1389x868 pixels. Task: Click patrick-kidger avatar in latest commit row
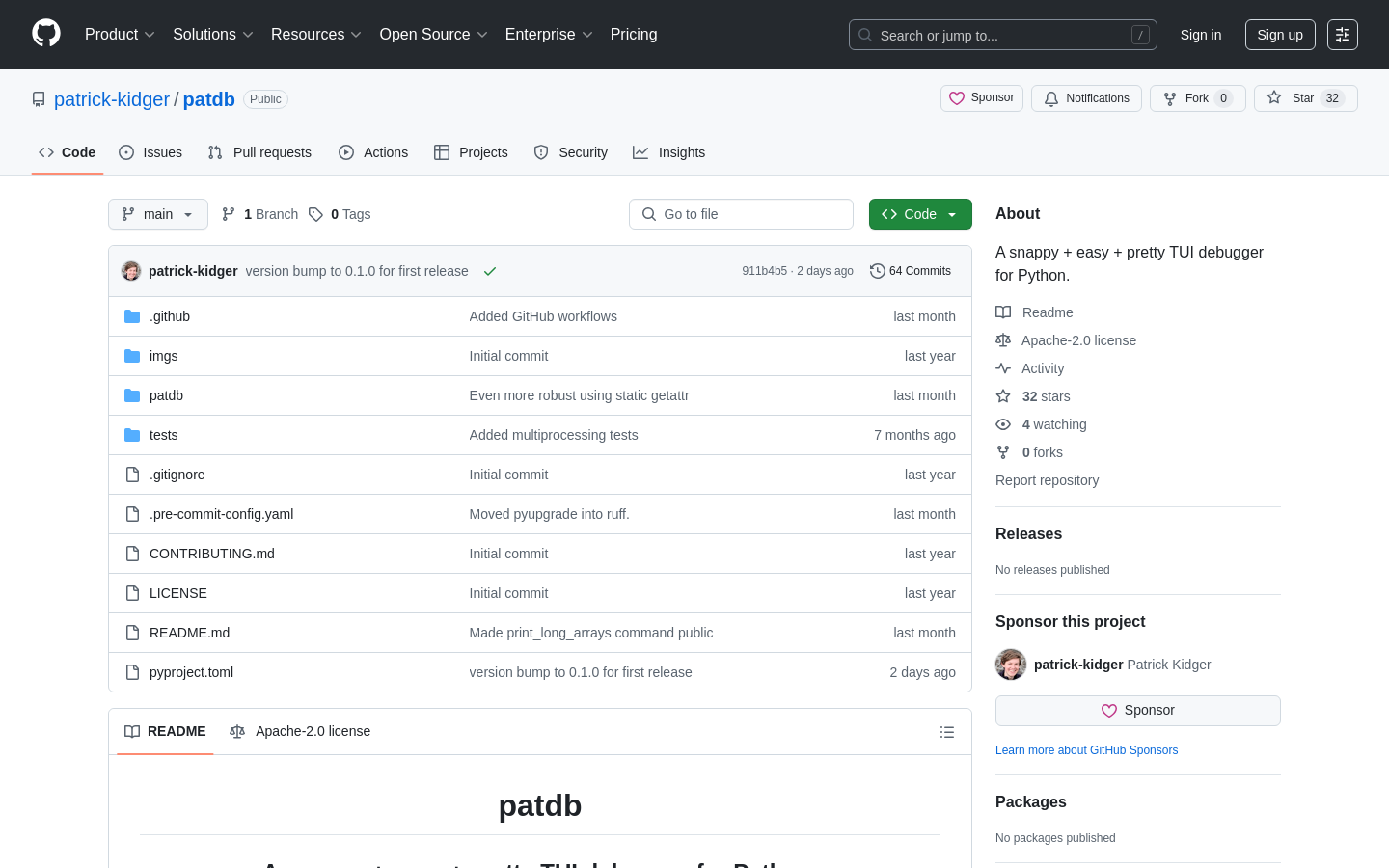131,271
